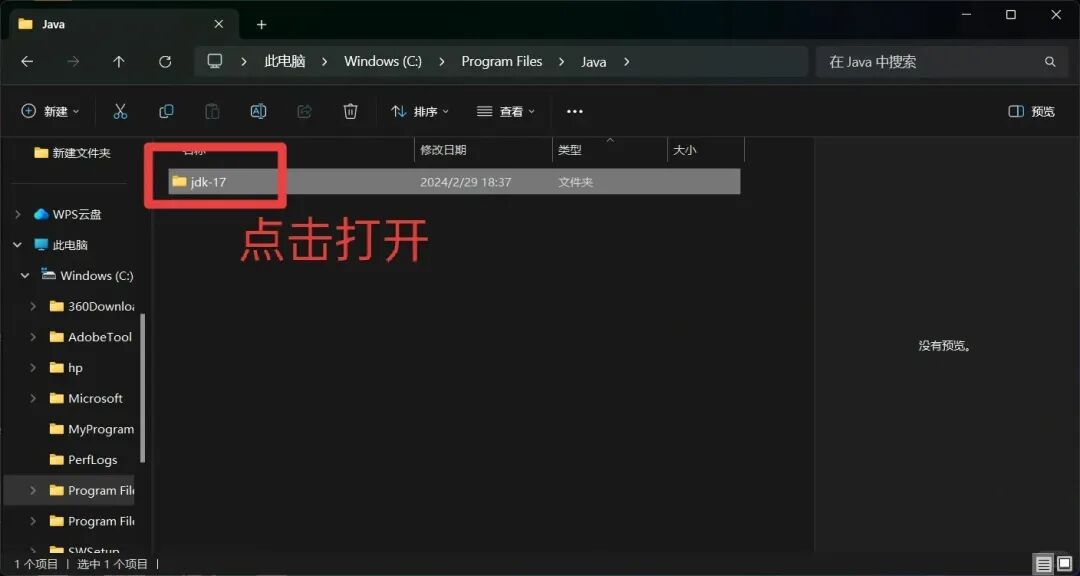Screen dimensions: 1080x576
Task: Click 此电脑 in the sidebar tree
Action: [x=70, y=245]
